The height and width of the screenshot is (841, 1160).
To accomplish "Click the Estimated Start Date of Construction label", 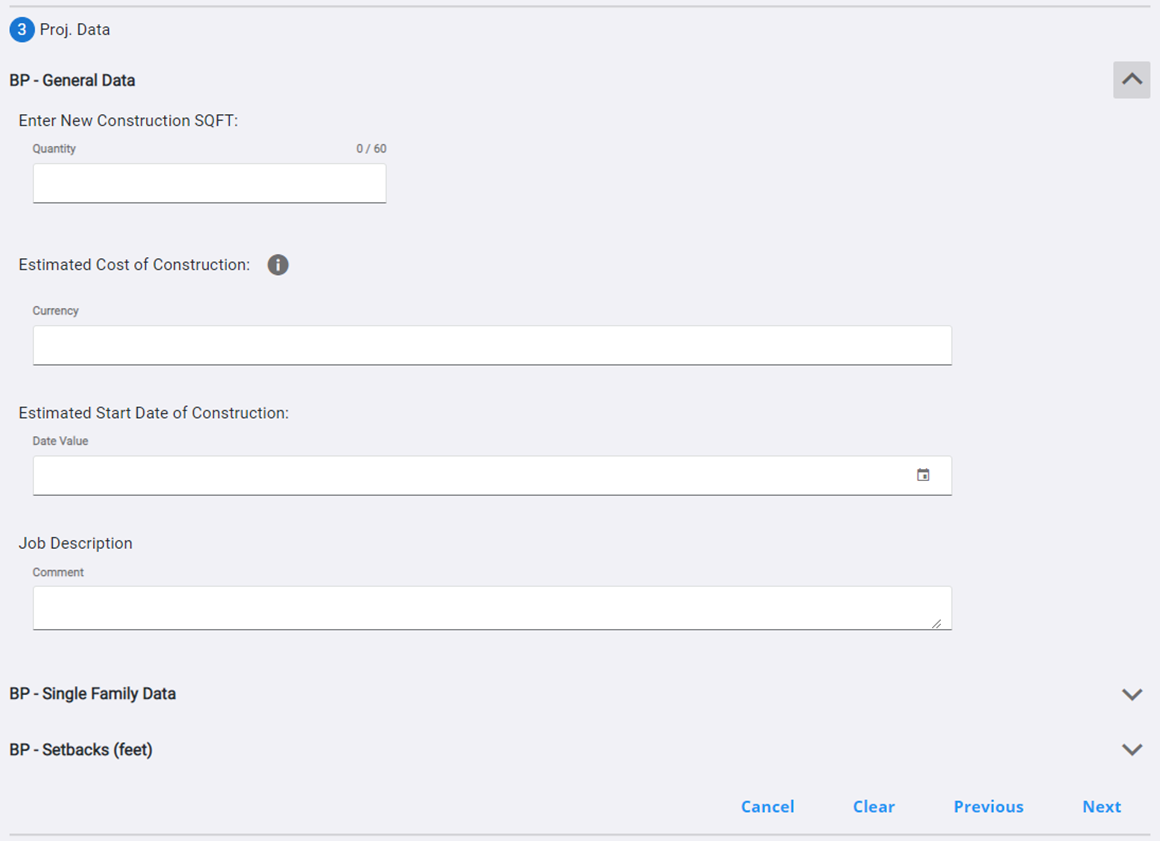I will pyautogui.click(x=153, y=413).
